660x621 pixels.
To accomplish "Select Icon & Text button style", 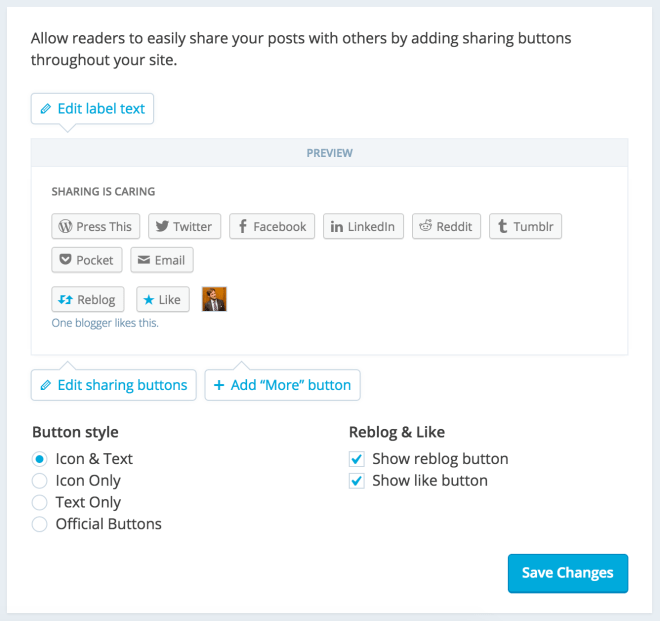I will pos(40,459).
